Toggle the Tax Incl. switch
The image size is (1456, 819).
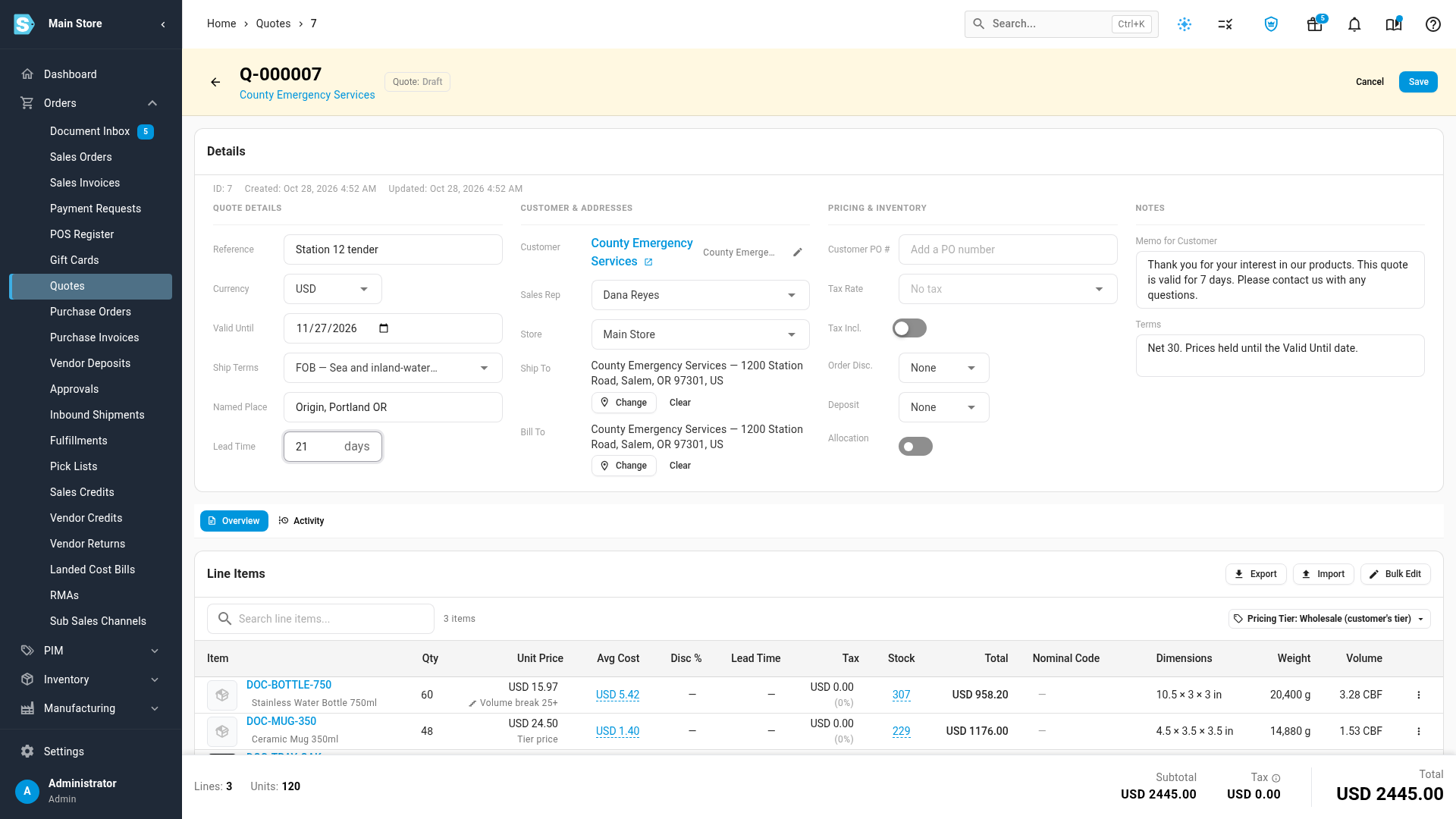(909, 328)
